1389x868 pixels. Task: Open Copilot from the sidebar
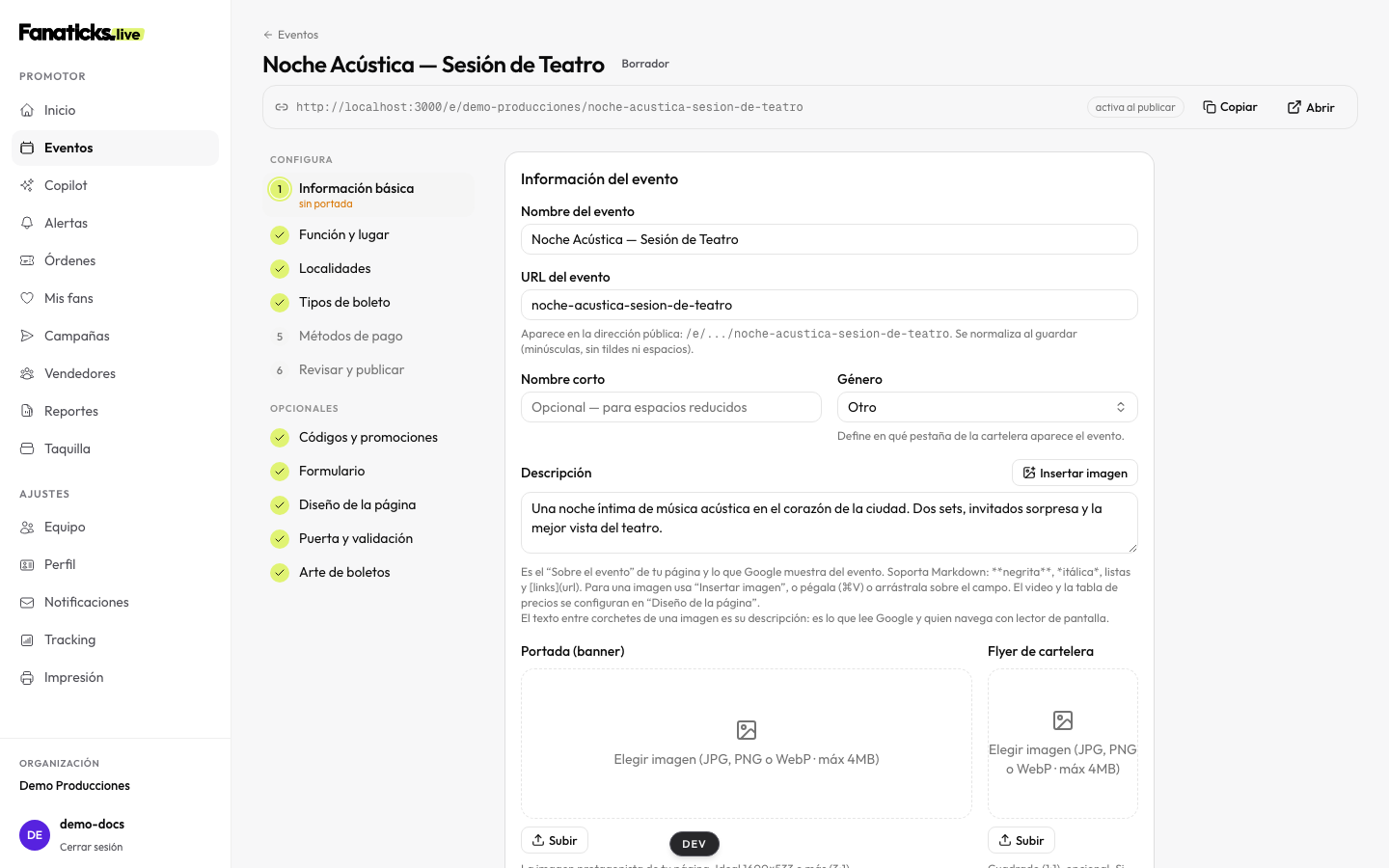coord(115,185)
